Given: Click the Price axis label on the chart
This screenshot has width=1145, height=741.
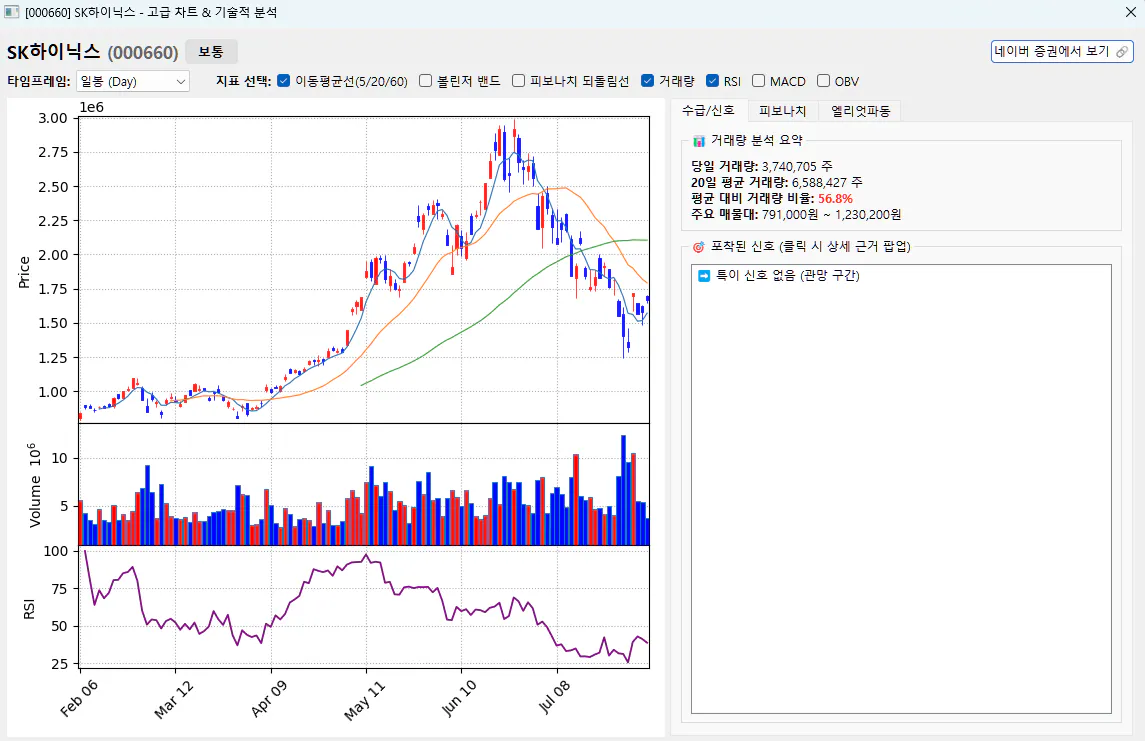Looking at the screenshot, I should (x=24, y=272).
